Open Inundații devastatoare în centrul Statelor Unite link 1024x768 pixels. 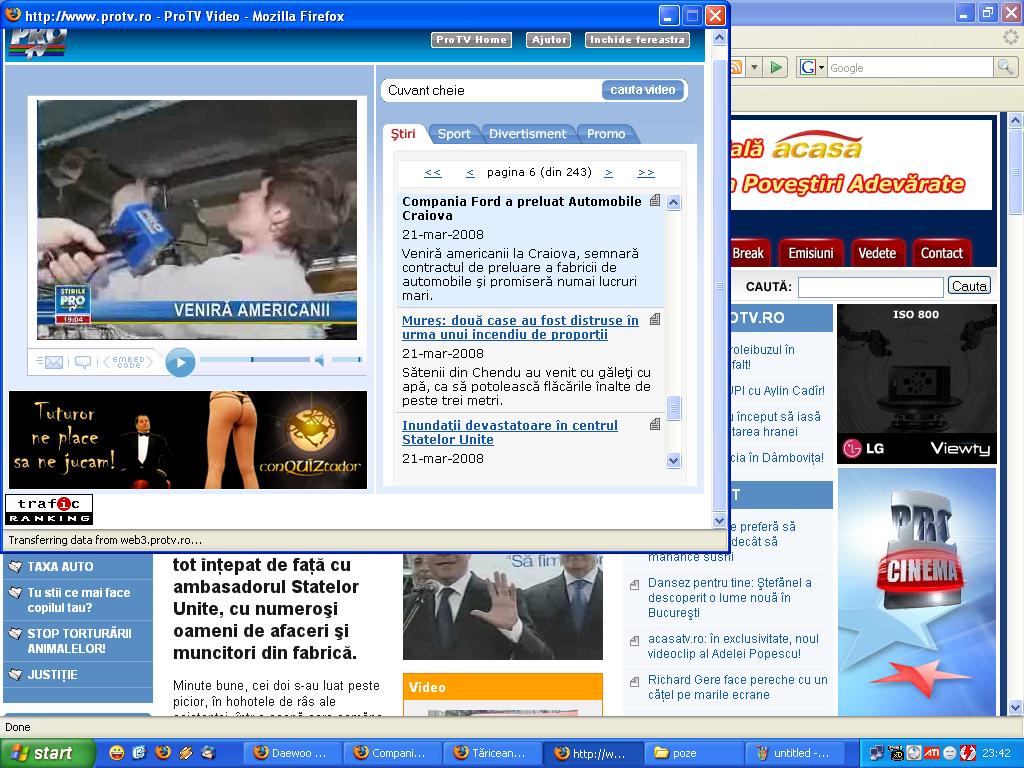tap(509, 432)
